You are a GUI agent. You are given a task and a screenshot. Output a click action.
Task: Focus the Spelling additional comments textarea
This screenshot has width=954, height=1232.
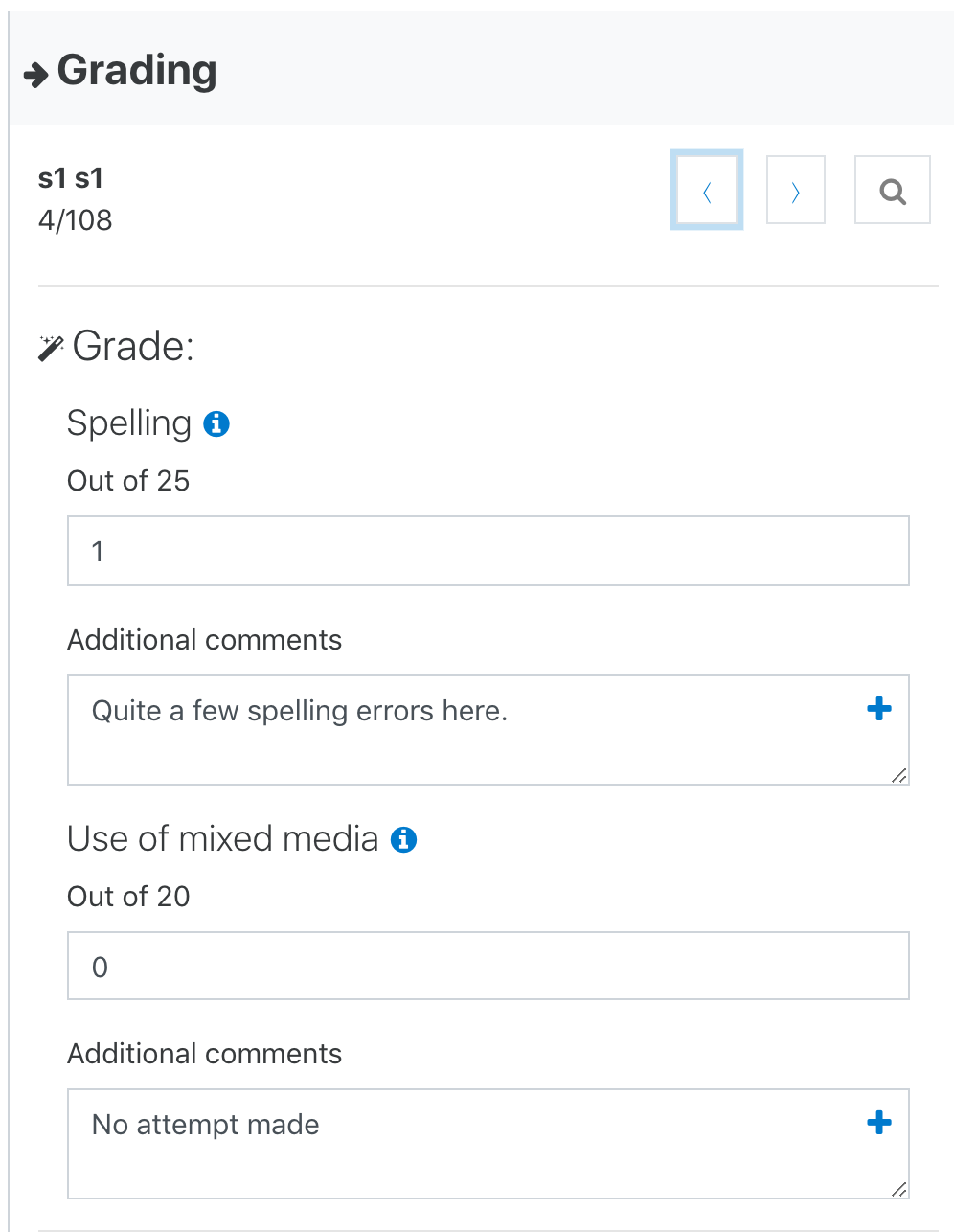tap(488, 730)
